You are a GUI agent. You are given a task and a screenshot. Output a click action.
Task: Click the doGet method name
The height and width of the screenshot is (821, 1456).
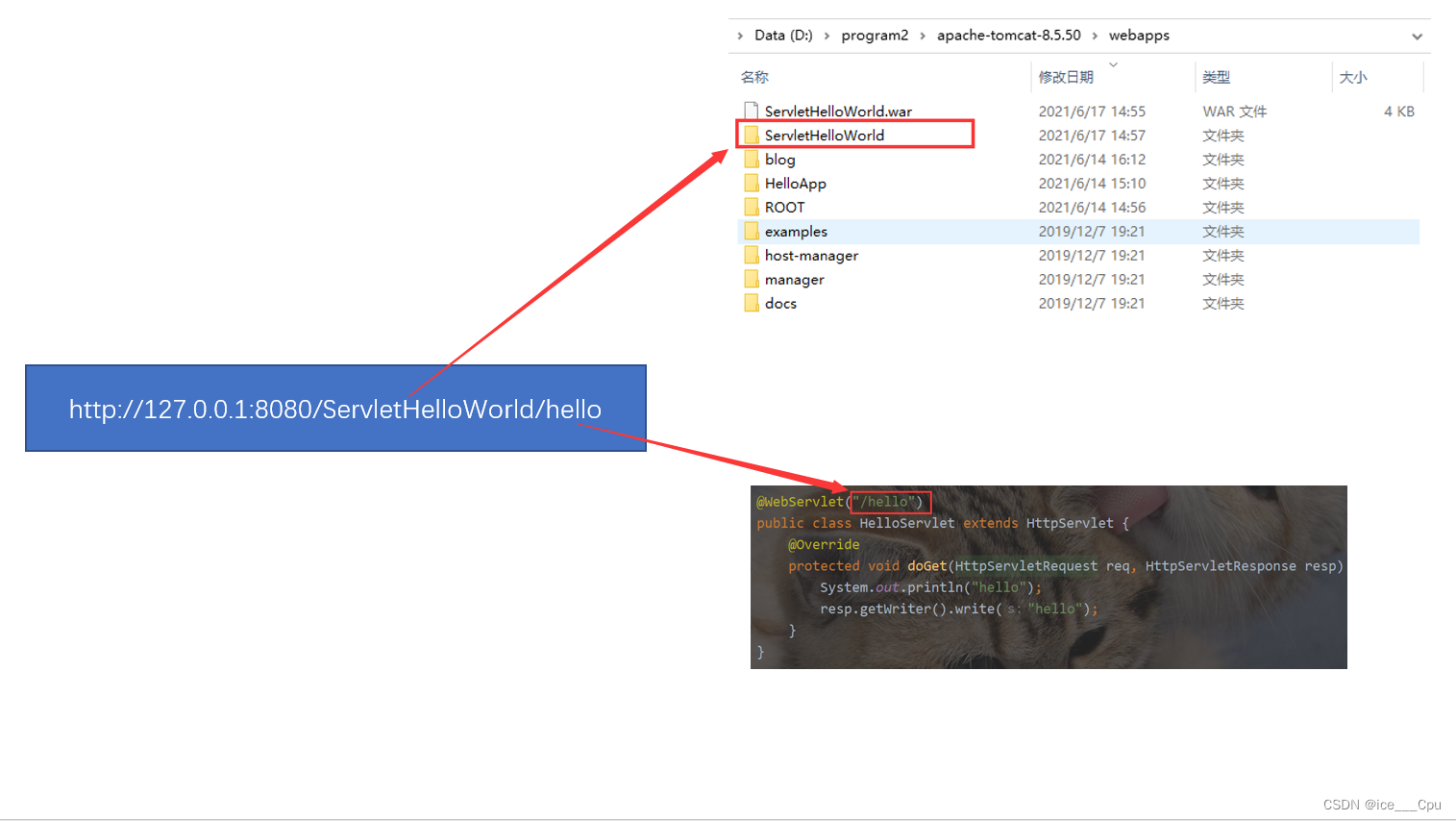click(926, 566)
